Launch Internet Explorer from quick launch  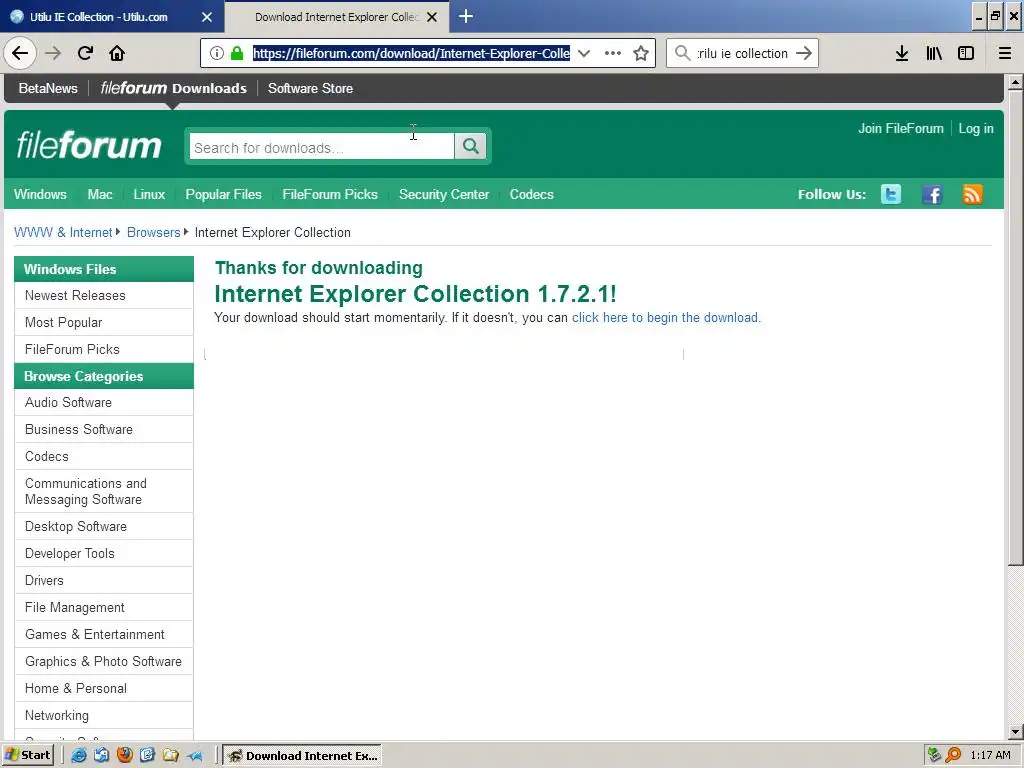[78, 756]
